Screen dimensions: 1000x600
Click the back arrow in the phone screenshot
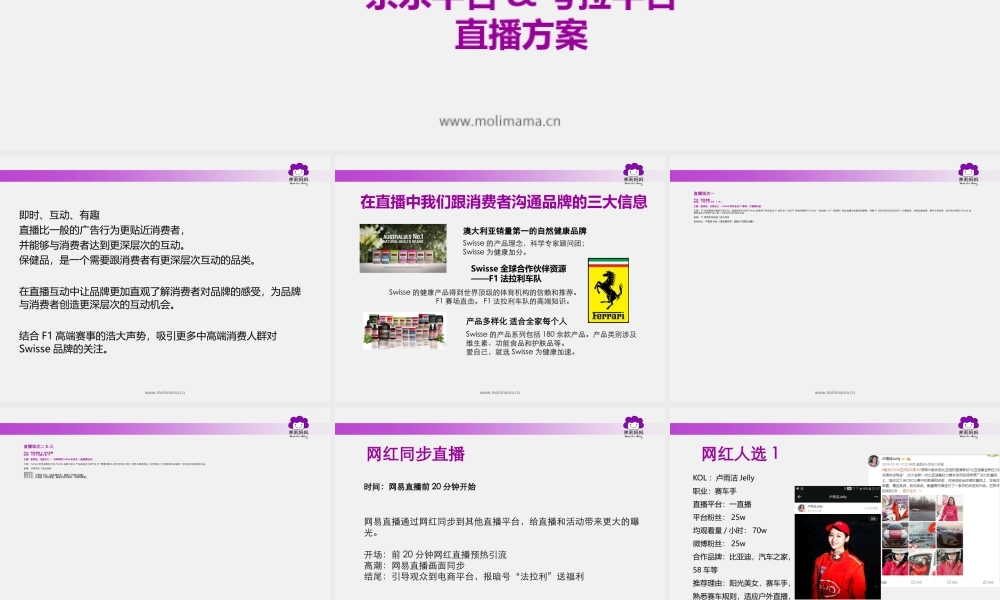coord(800,496)
